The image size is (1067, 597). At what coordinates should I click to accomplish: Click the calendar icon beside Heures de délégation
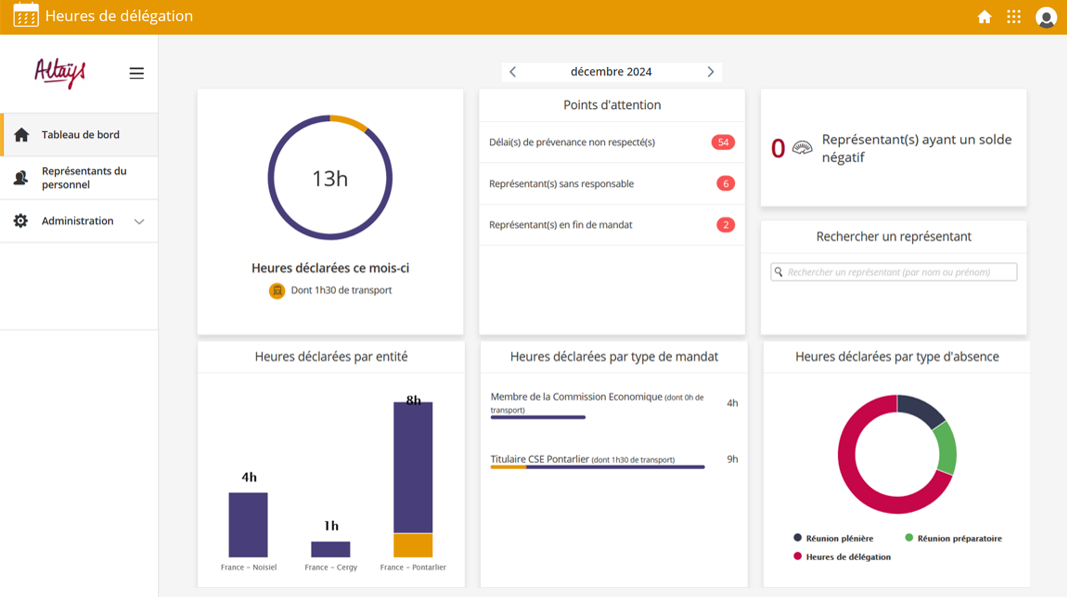[26, 16]
